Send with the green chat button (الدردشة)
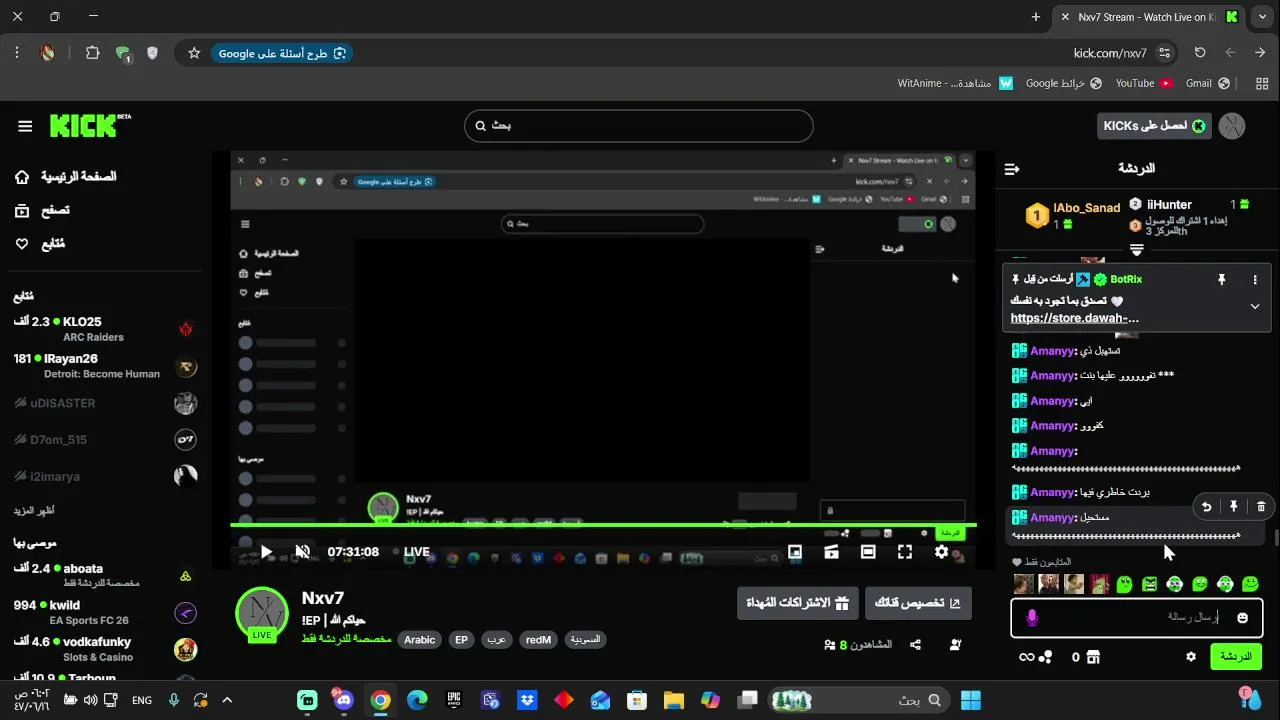The image size is (1280, 720). click(x=1236, y=657)
